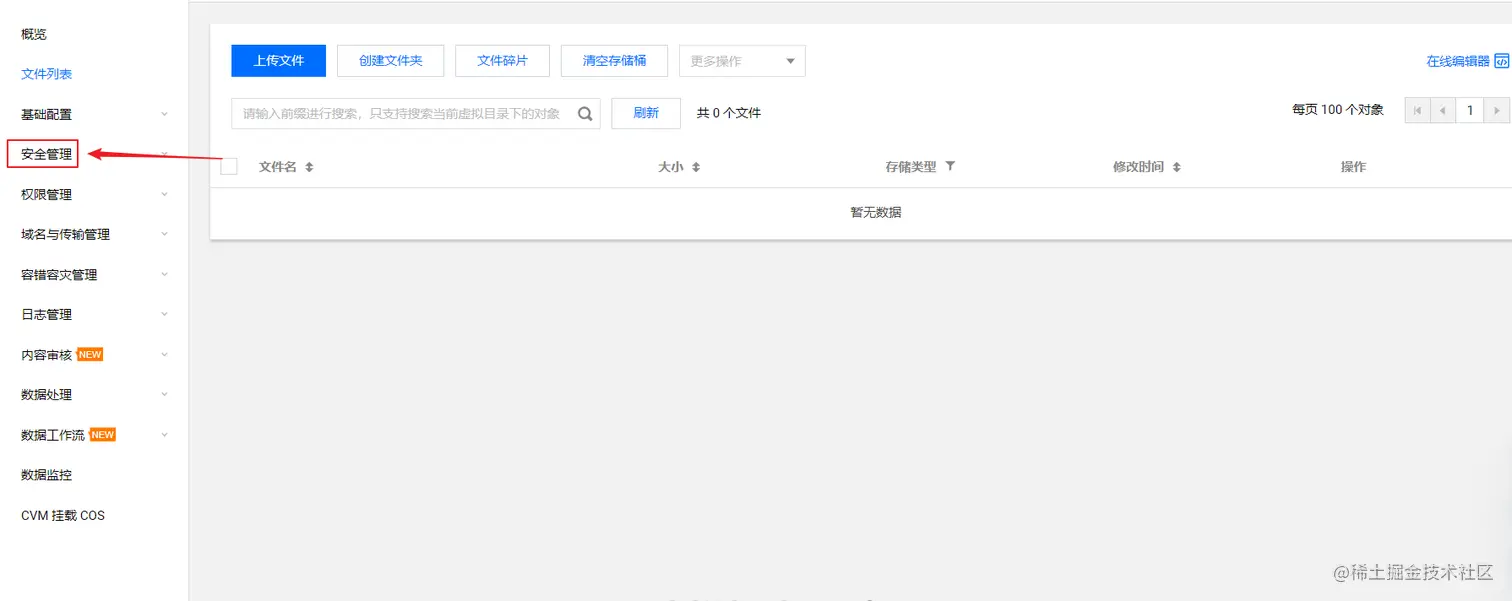1512x601 pixels.
Task: Expand 日志管理 menu chevron
Action: [165, 314]
